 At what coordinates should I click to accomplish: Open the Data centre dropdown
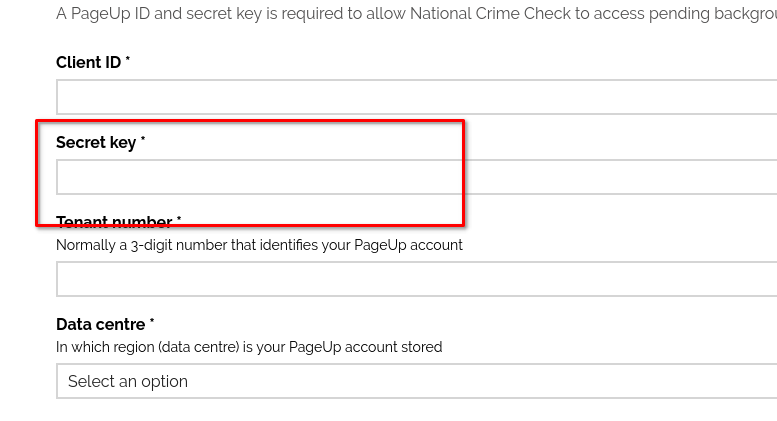pyautogui.click(x=416, y=381)
